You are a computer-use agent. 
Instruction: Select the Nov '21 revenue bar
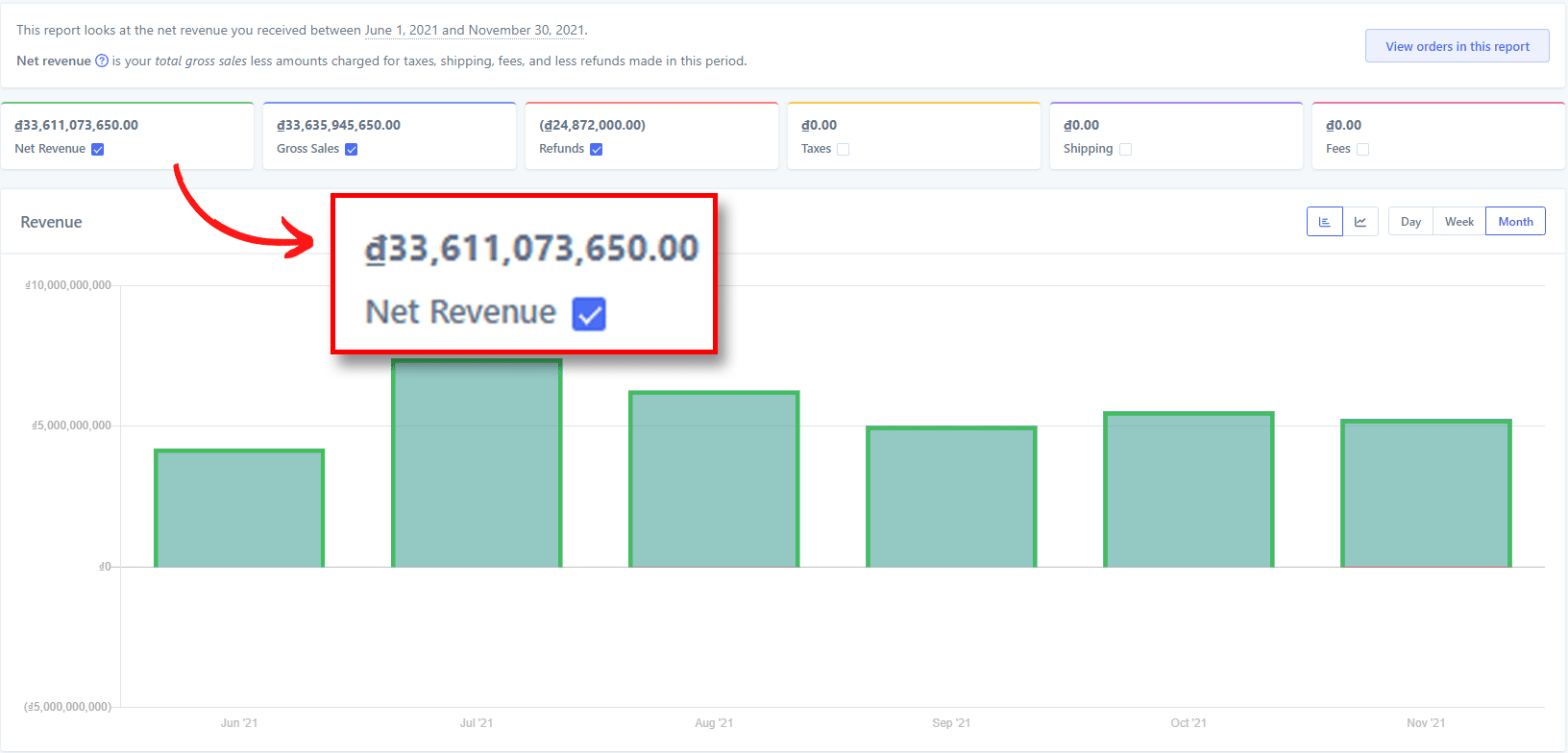tap(1426, 494)
